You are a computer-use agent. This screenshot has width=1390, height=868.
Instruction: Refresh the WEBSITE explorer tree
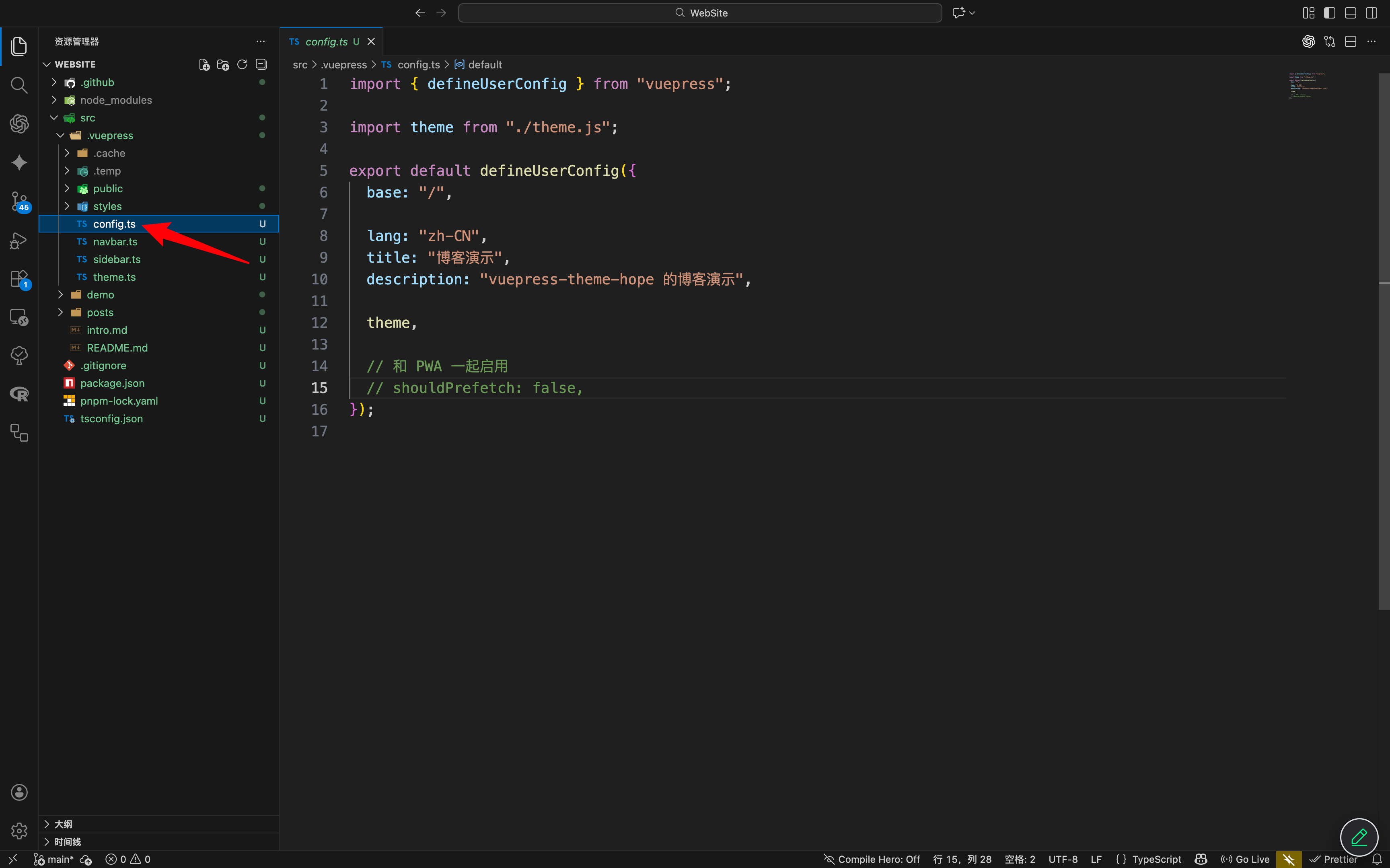[x=242, y=64]
